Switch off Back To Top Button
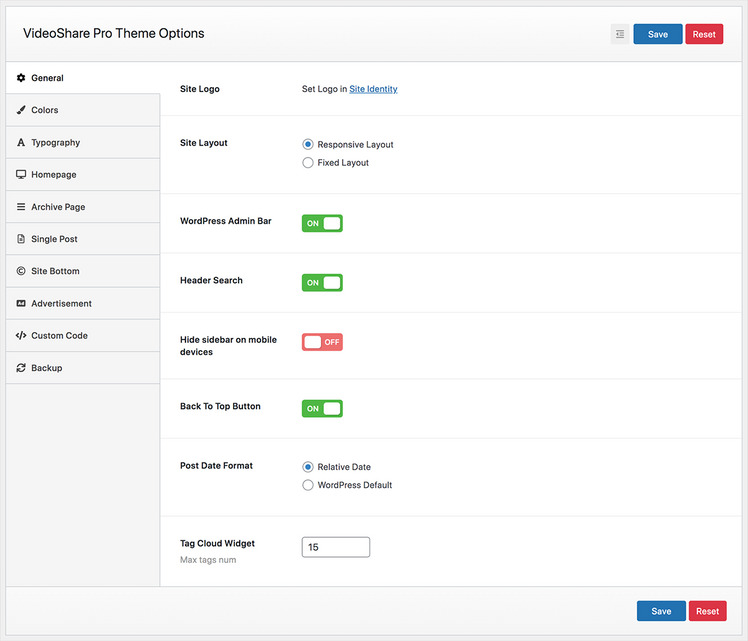The image size is (748, 641). (x=322, y=409)
